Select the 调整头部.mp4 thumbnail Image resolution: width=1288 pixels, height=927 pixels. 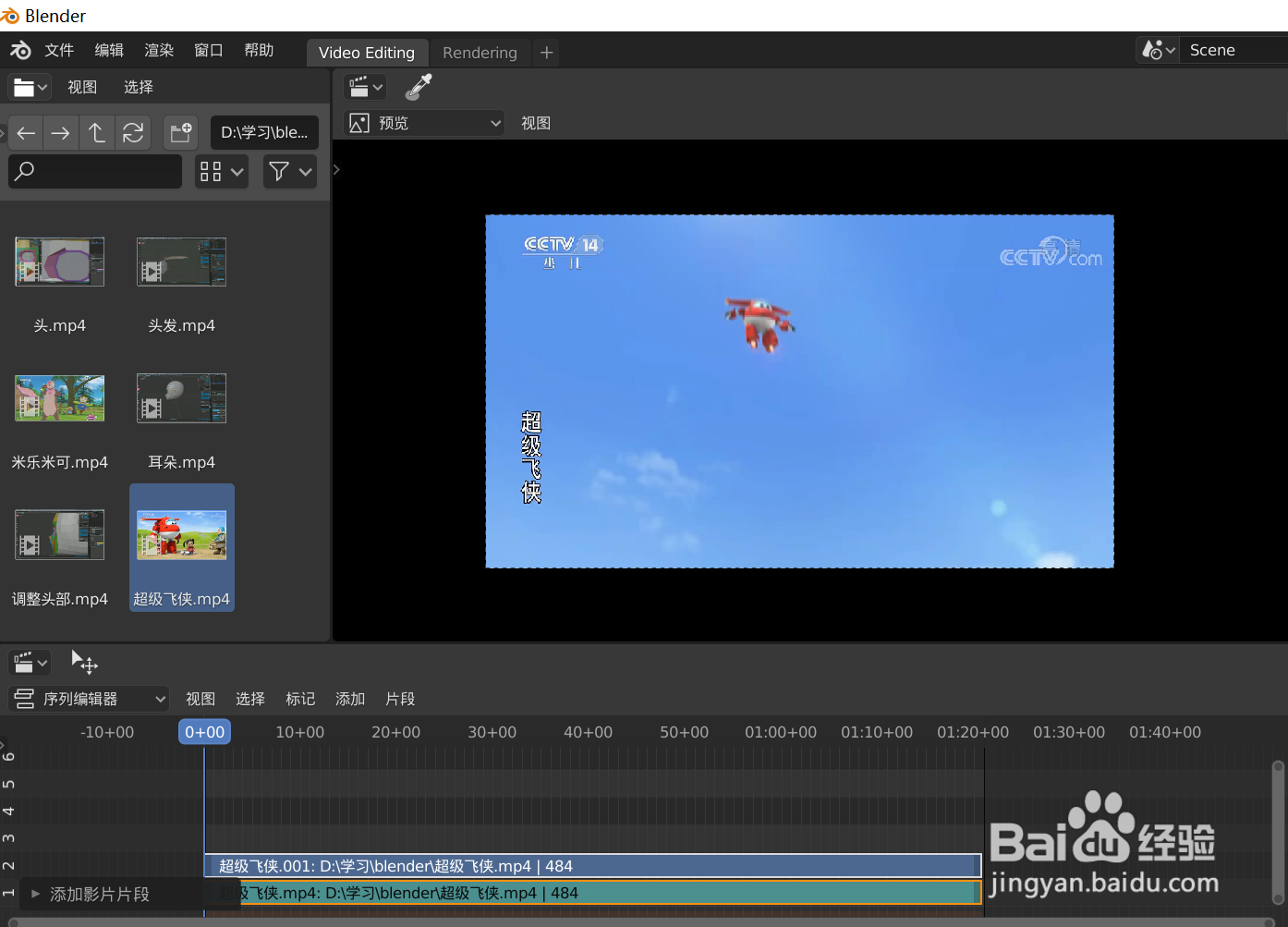(x=59, y=535)
